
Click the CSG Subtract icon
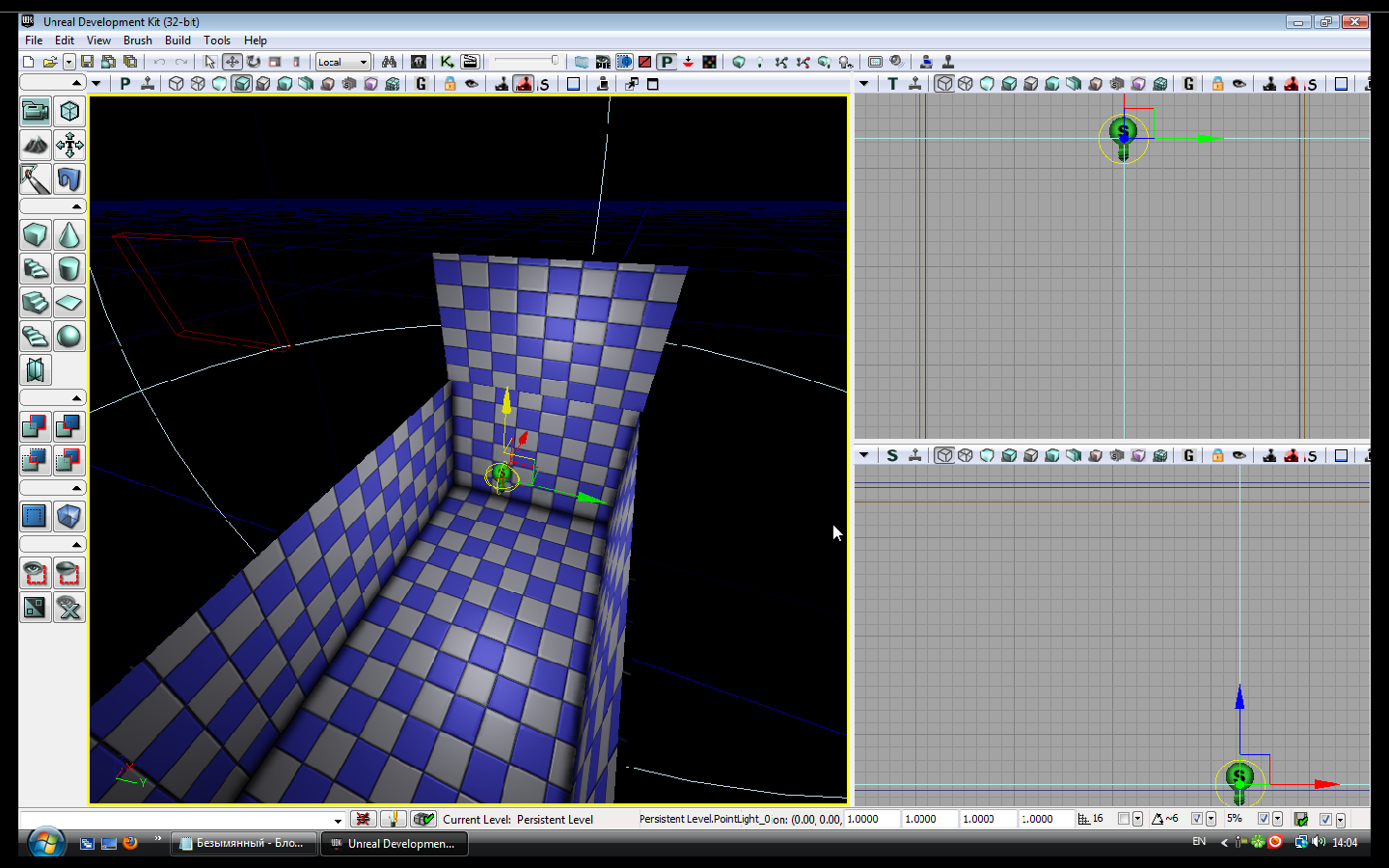[68, 426]
